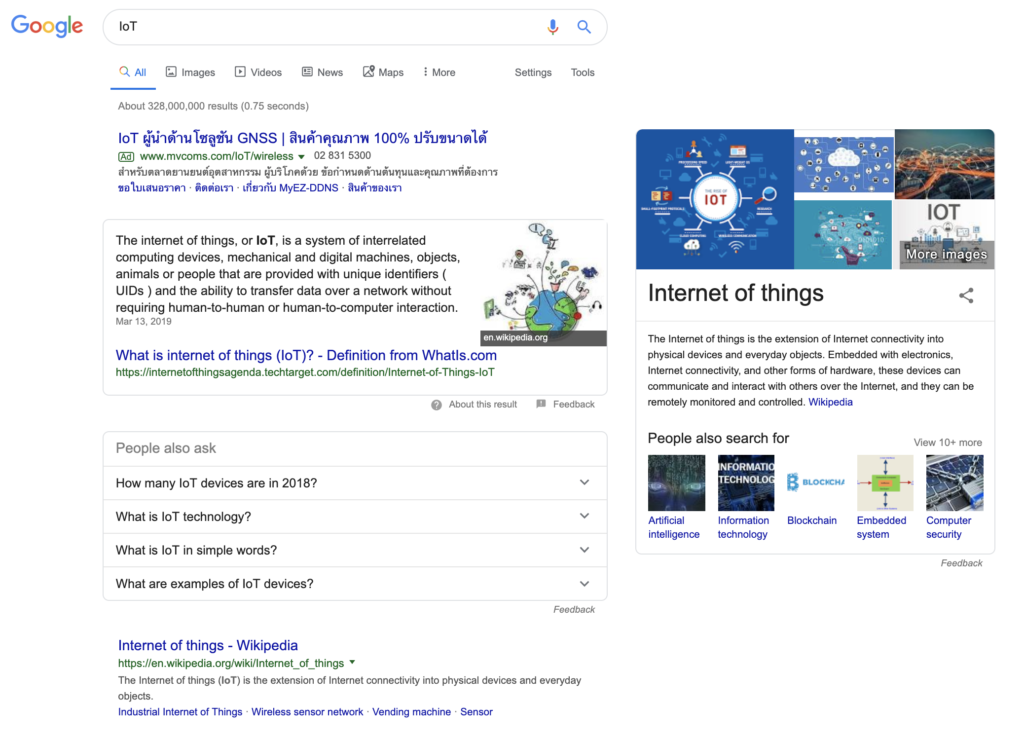The width and height of the screenshot is (1024, 741).
Task: Open the mvcoms ad URL dropdown arrow
Action: coord(301,157)
